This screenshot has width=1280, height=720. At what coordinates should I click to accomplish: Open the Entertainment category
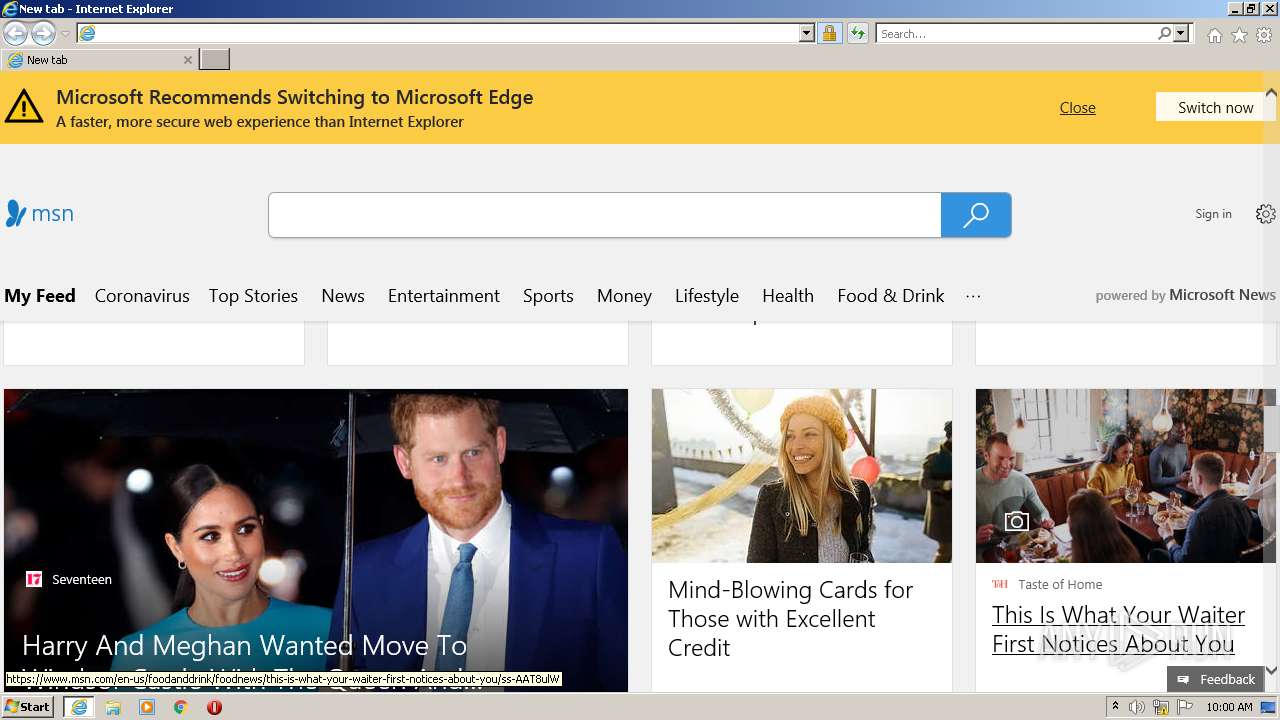point(444,296)
